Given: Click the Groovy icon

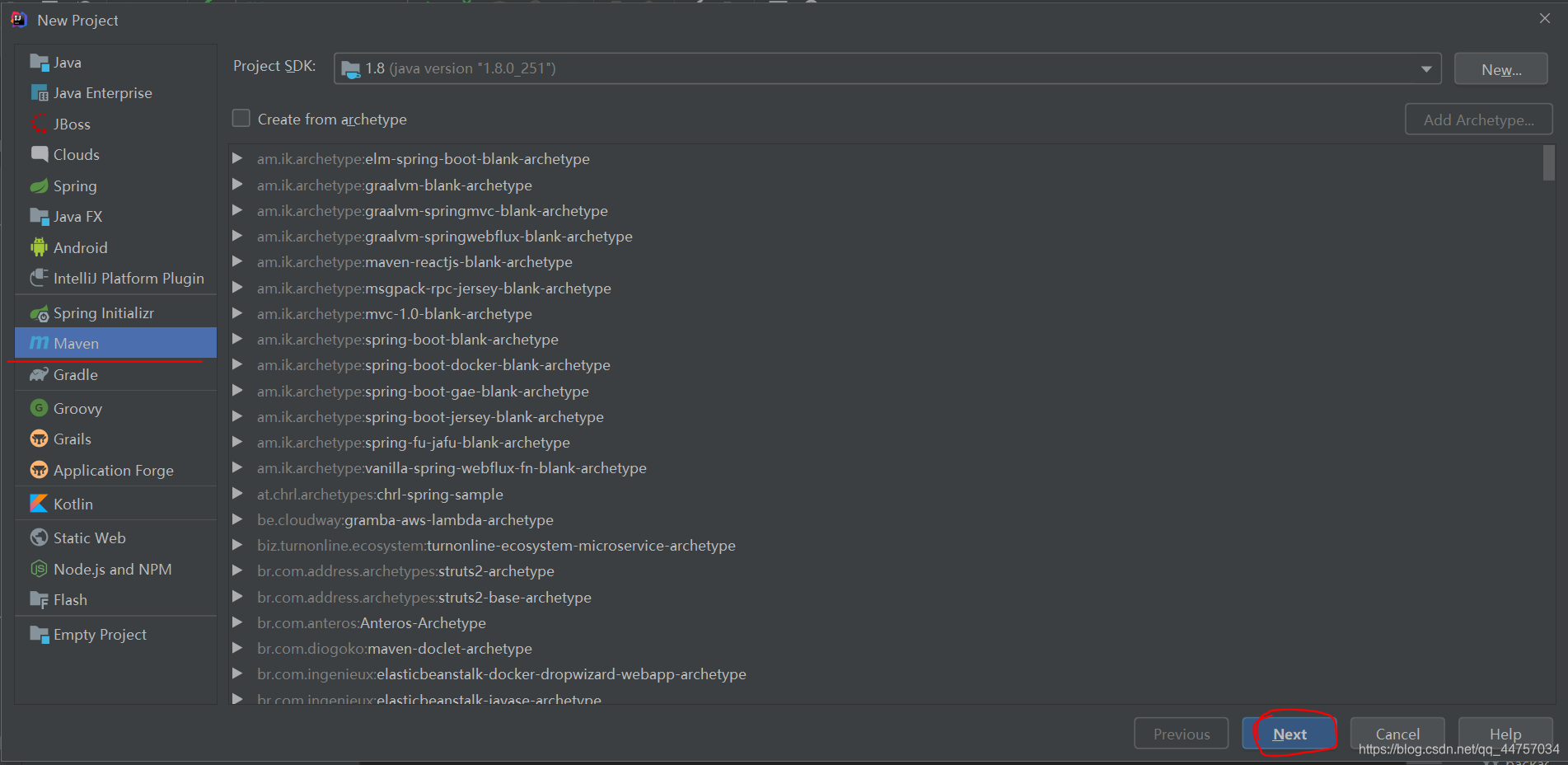Looking at the screenshot, I should 39,408.
